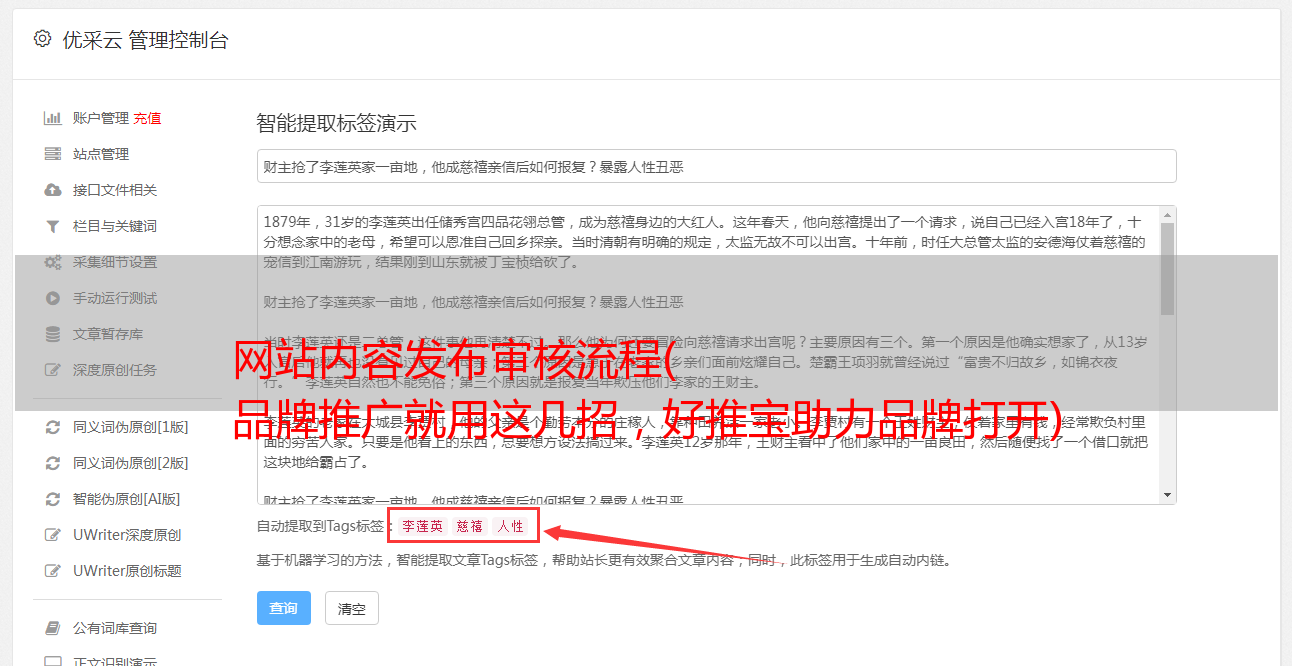1292x666 pixels.
Task: Click the 清空 clear button
Action: click(x=352, y=608)
